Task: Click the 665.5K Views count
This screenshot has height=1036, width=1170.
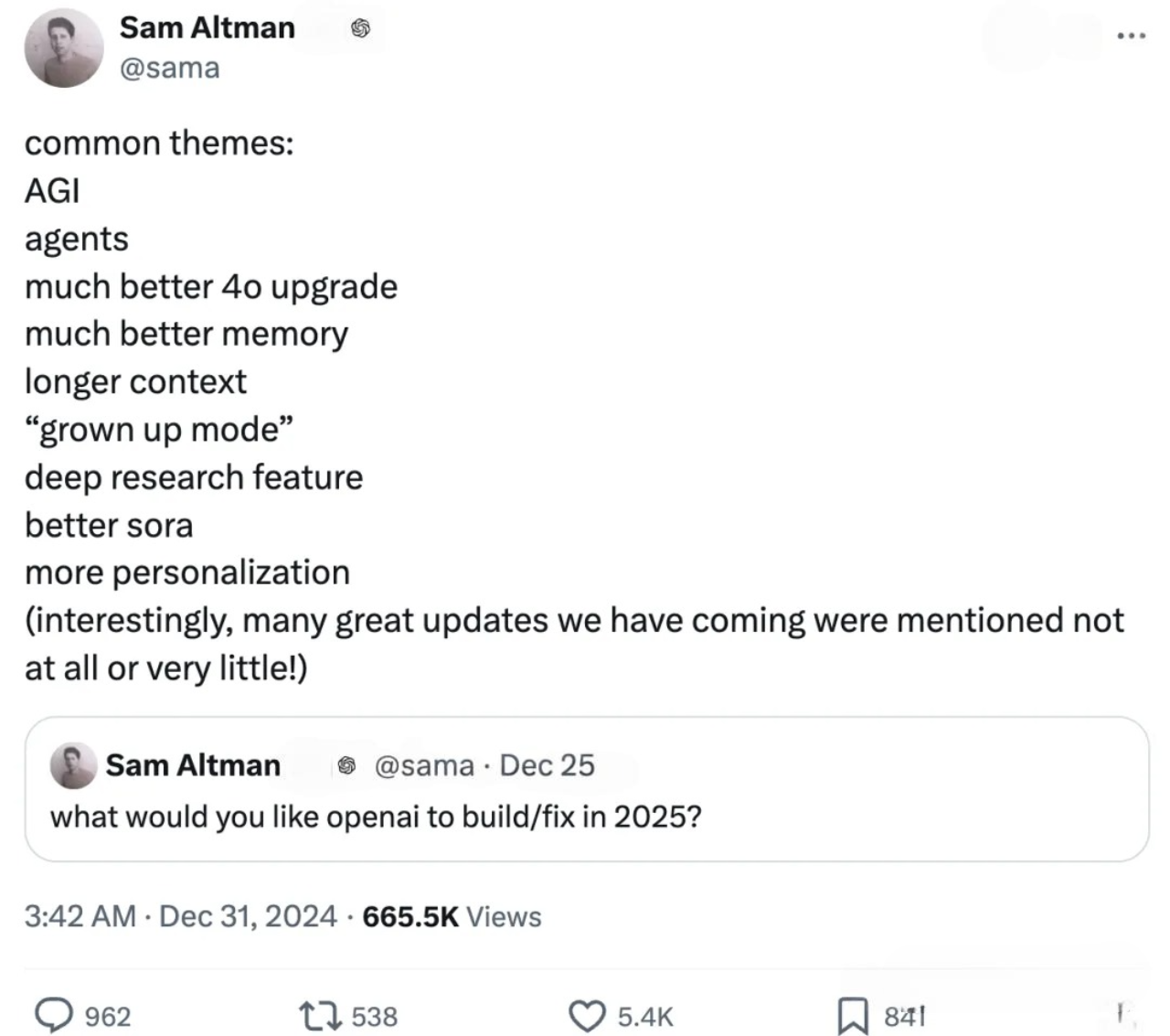Action: coord(452,916)
